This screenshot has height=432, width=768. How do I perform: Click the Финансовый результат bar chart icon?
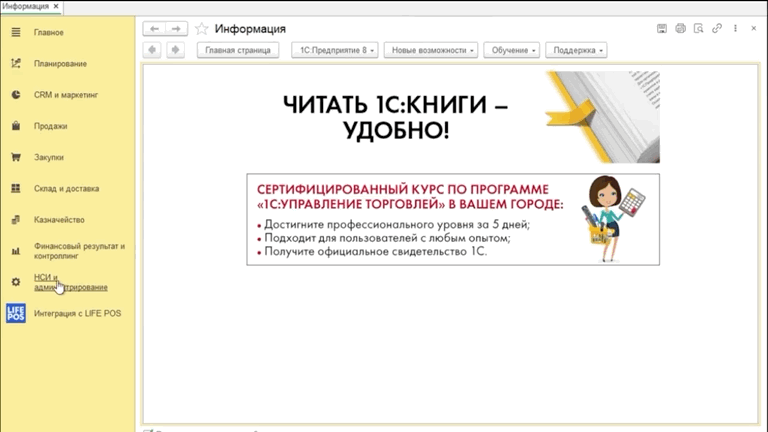(x=16, y=251)
